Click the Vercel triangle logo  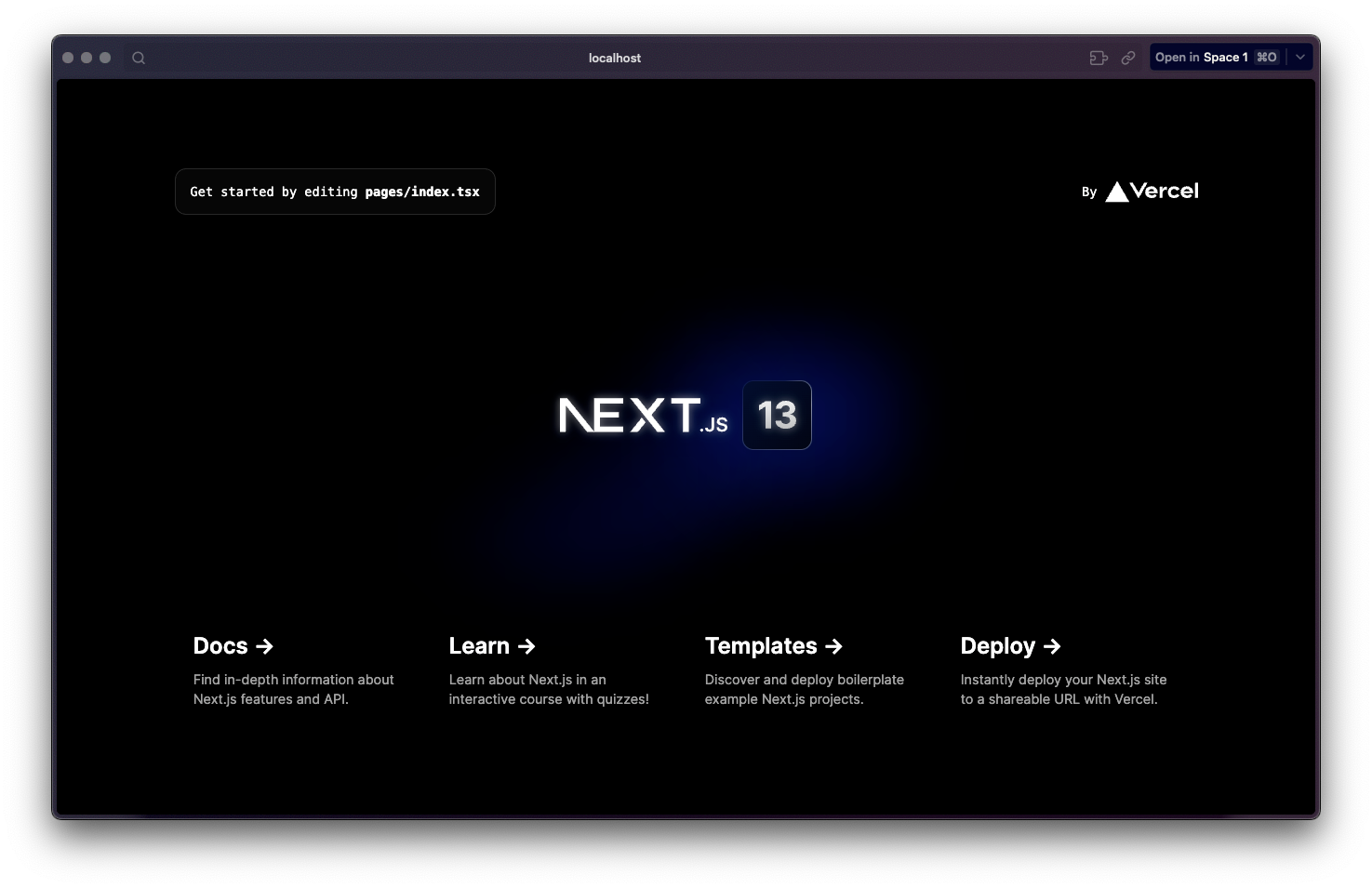[x=1115, y=191]
